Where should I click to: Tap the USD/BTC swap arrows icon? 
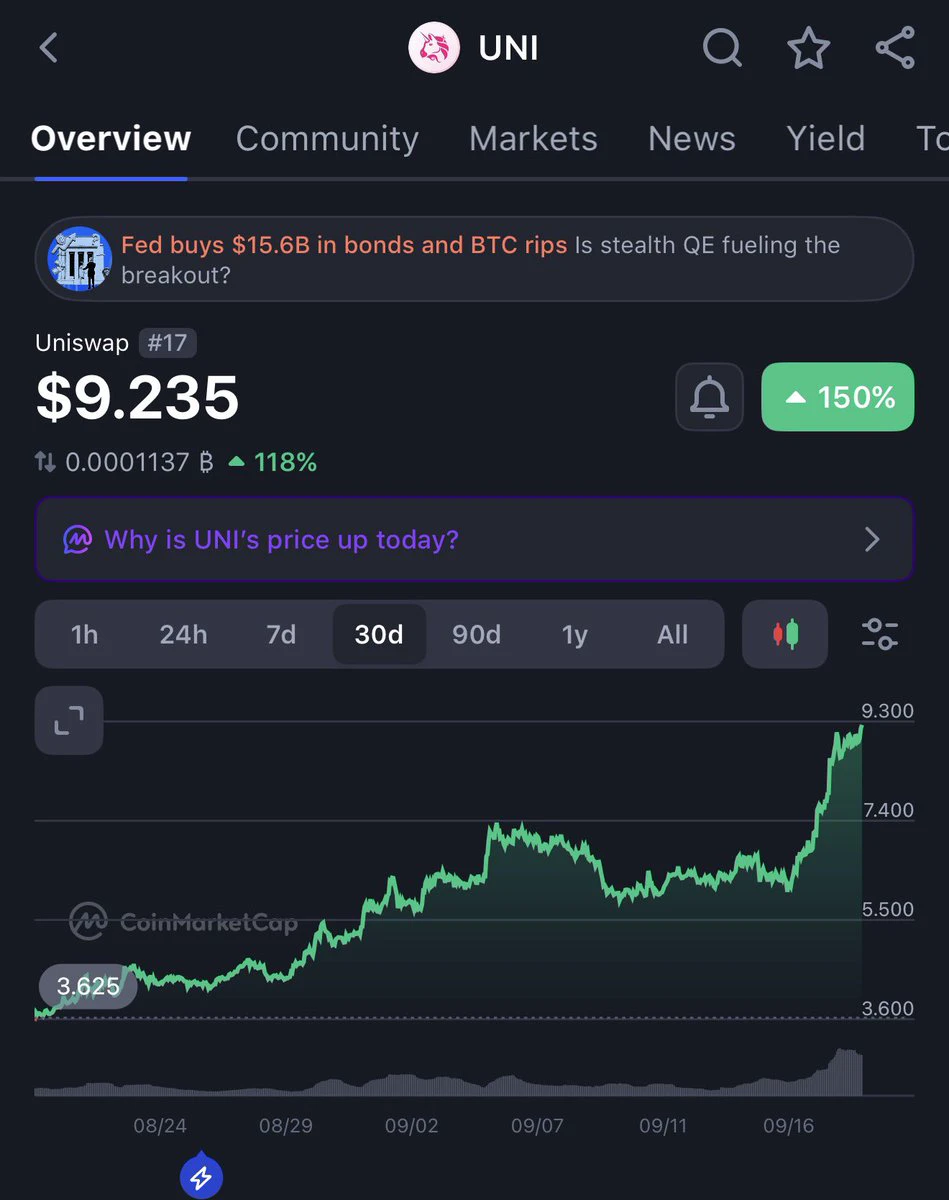[46, 462]
